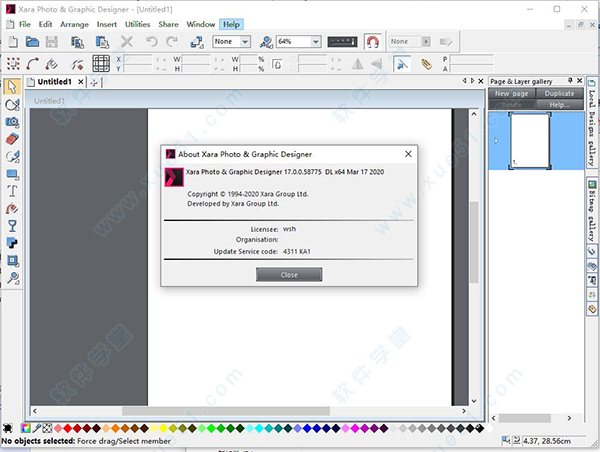Screen dimensions: 600x452
Task: Click the selection bounds icon on the InfoBar
Action: pyautogui.click(x=13, y=64)
